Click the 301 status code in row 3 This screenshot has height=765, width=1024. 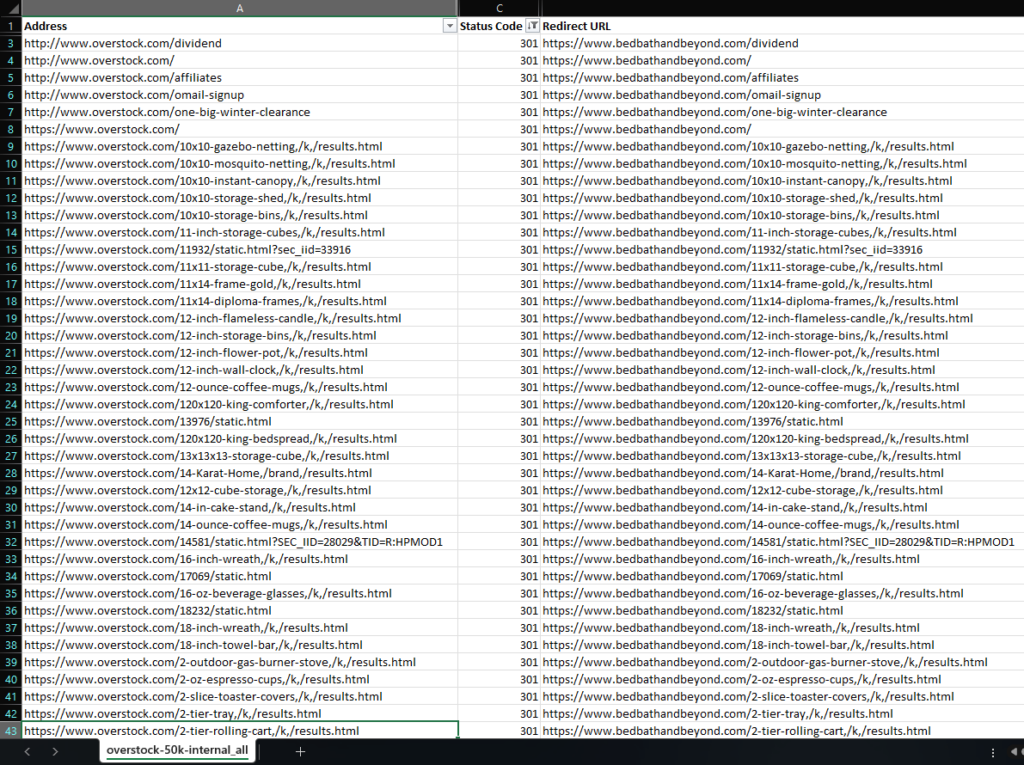click(528, 43)
